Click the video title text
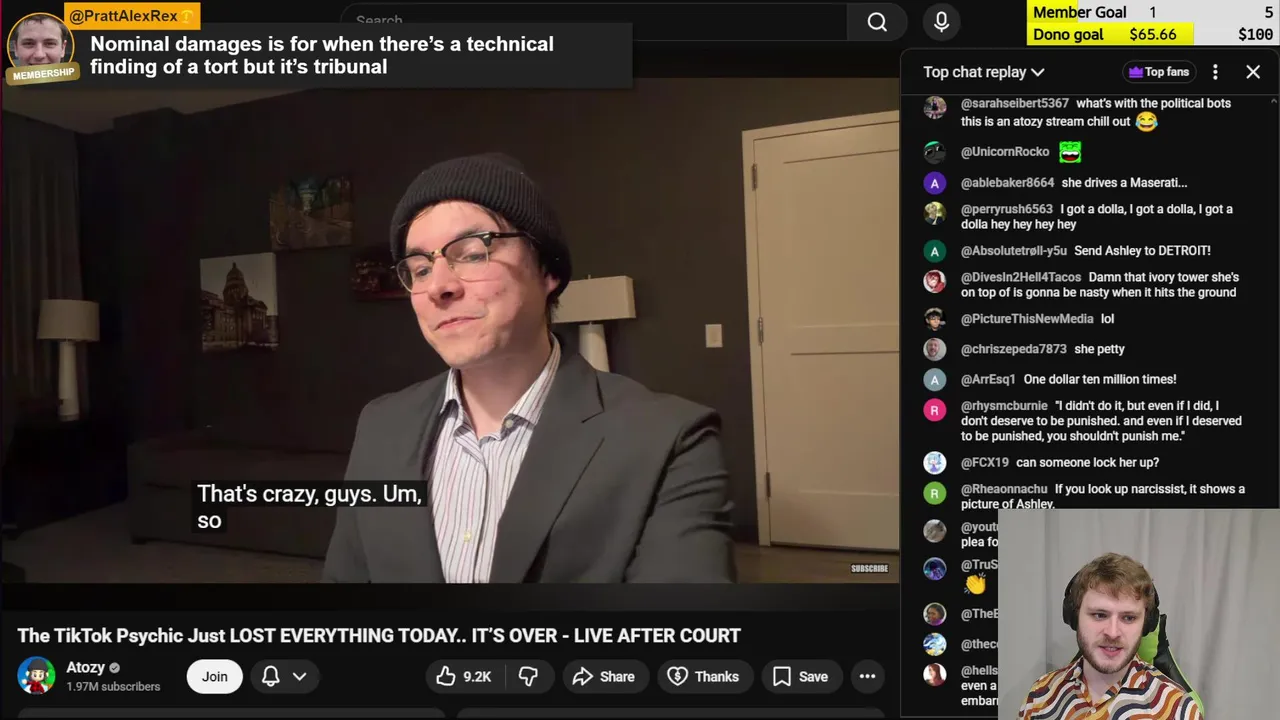The height and width of the screenshot is (720, 1280). (379, 636)
